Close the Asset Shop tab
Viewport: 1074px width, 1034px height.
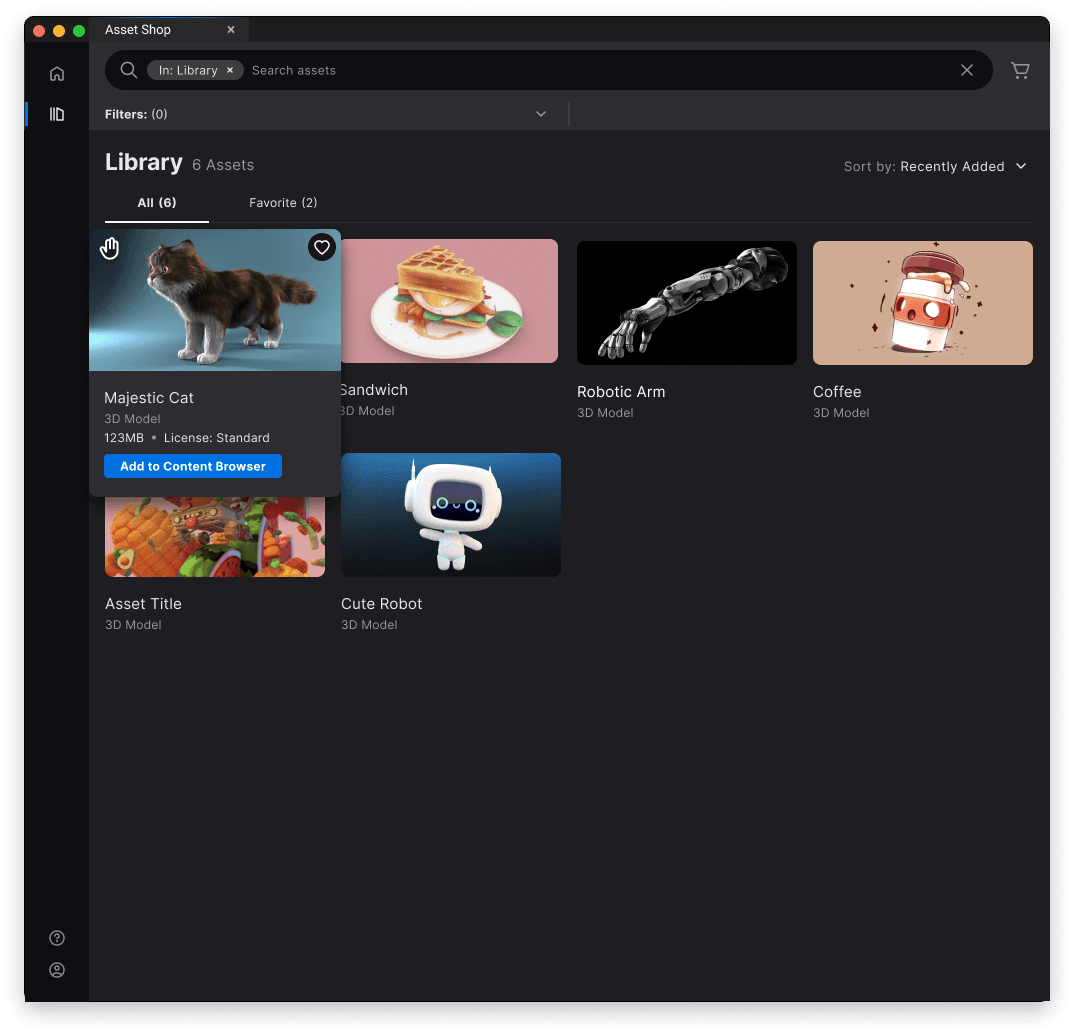pos(231,29)
